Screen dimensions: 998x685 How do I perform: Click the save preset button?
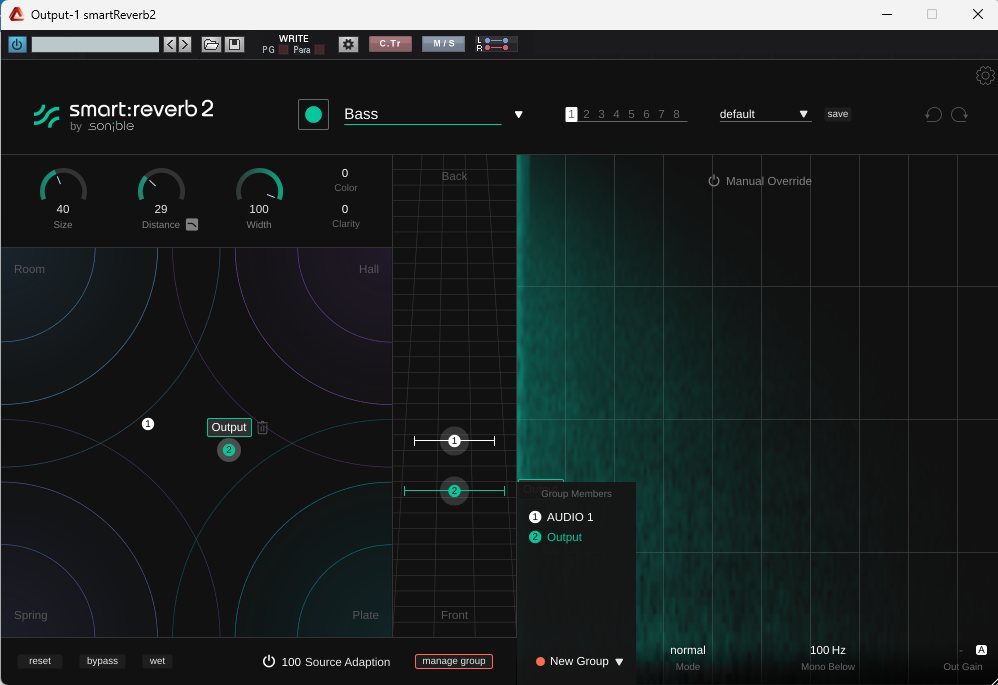tap(838, 114)
